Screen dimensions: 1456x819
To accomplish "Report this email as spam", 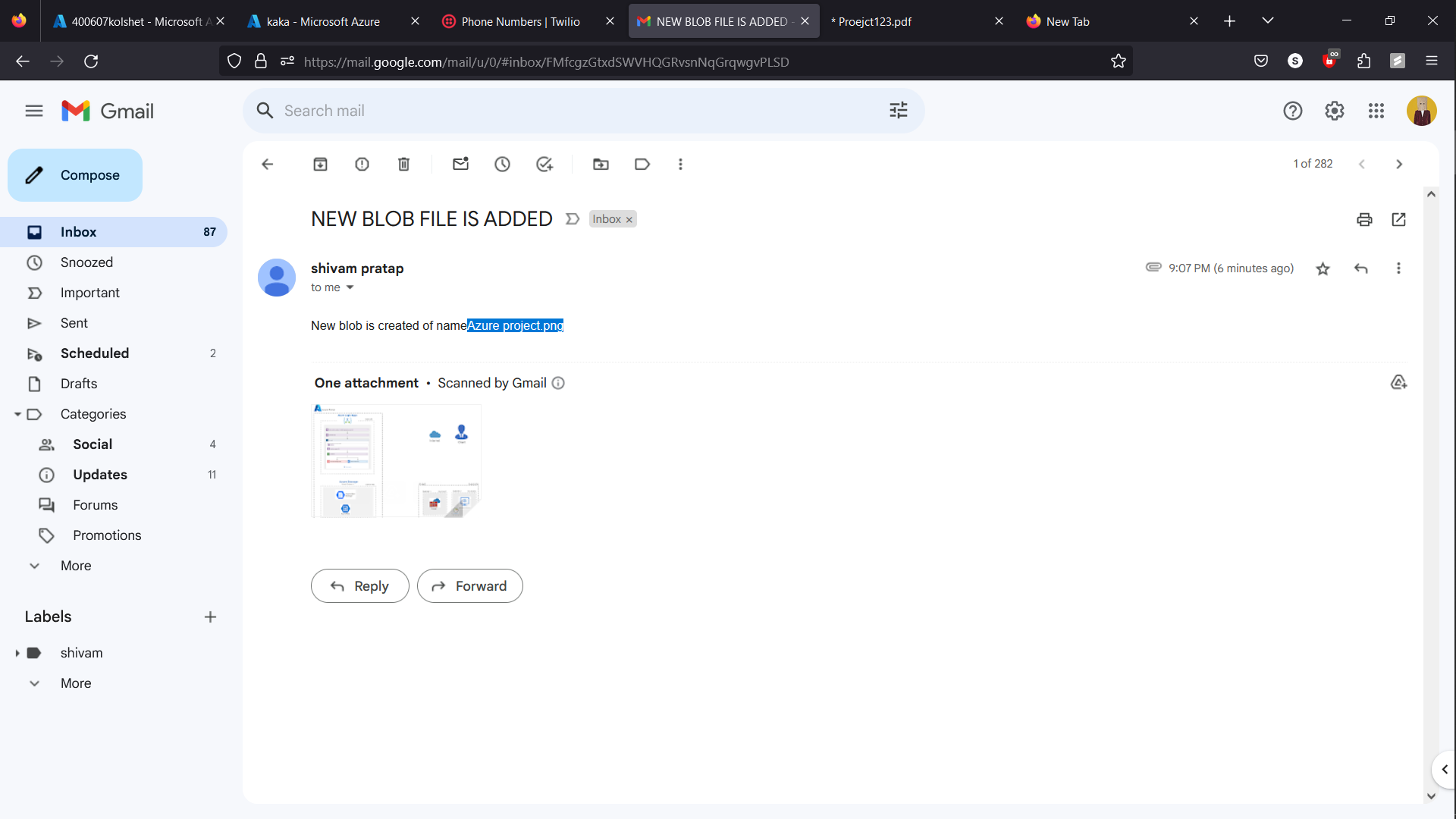I will tap(362, 164).
